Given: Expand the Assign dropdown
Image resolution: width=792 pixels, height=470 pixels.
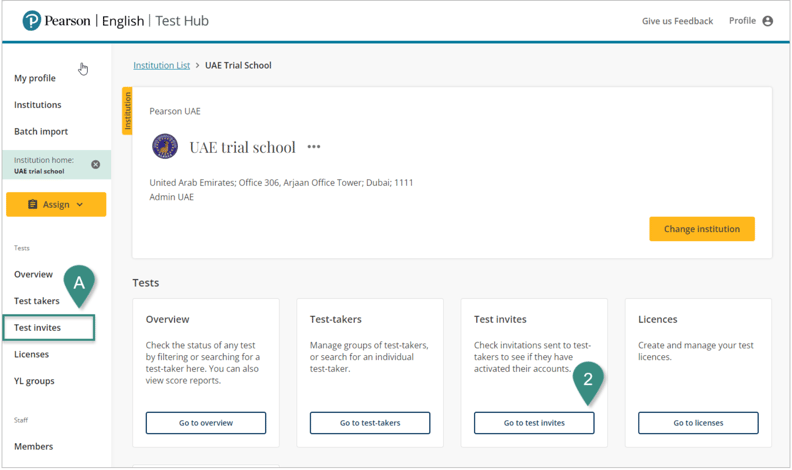Looking at the screenshot, I should [x=80, y=205].
